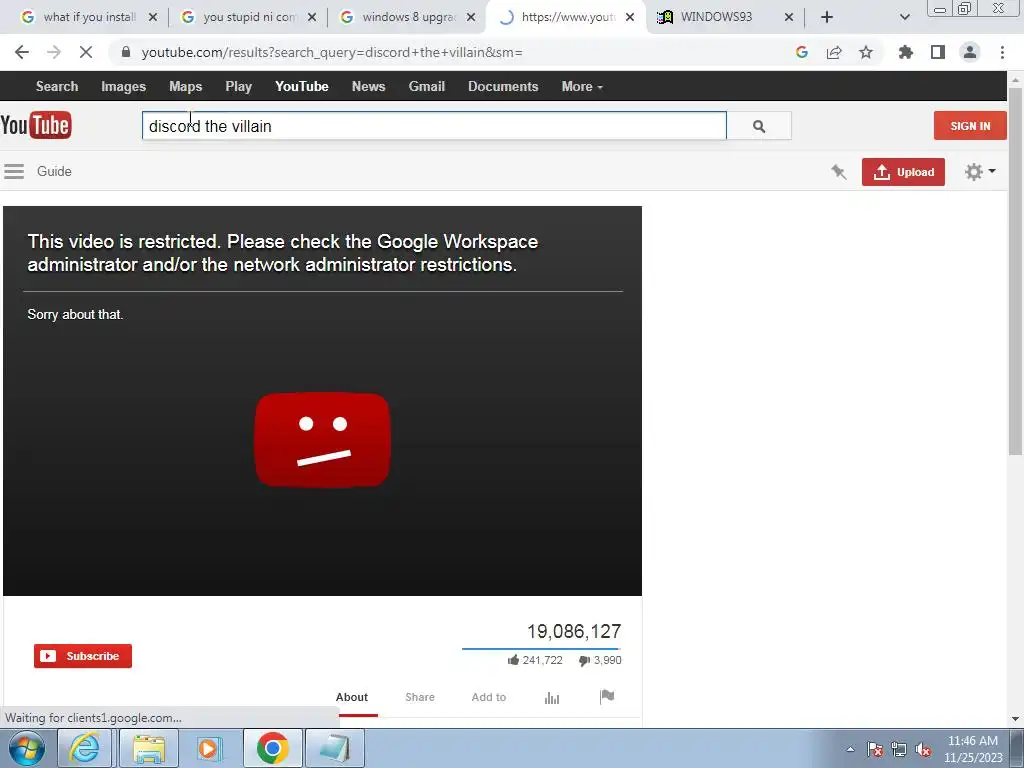Close the 'windows 8 upgrac' tab
The image size is (1024, 768).
tap(471, 17)
